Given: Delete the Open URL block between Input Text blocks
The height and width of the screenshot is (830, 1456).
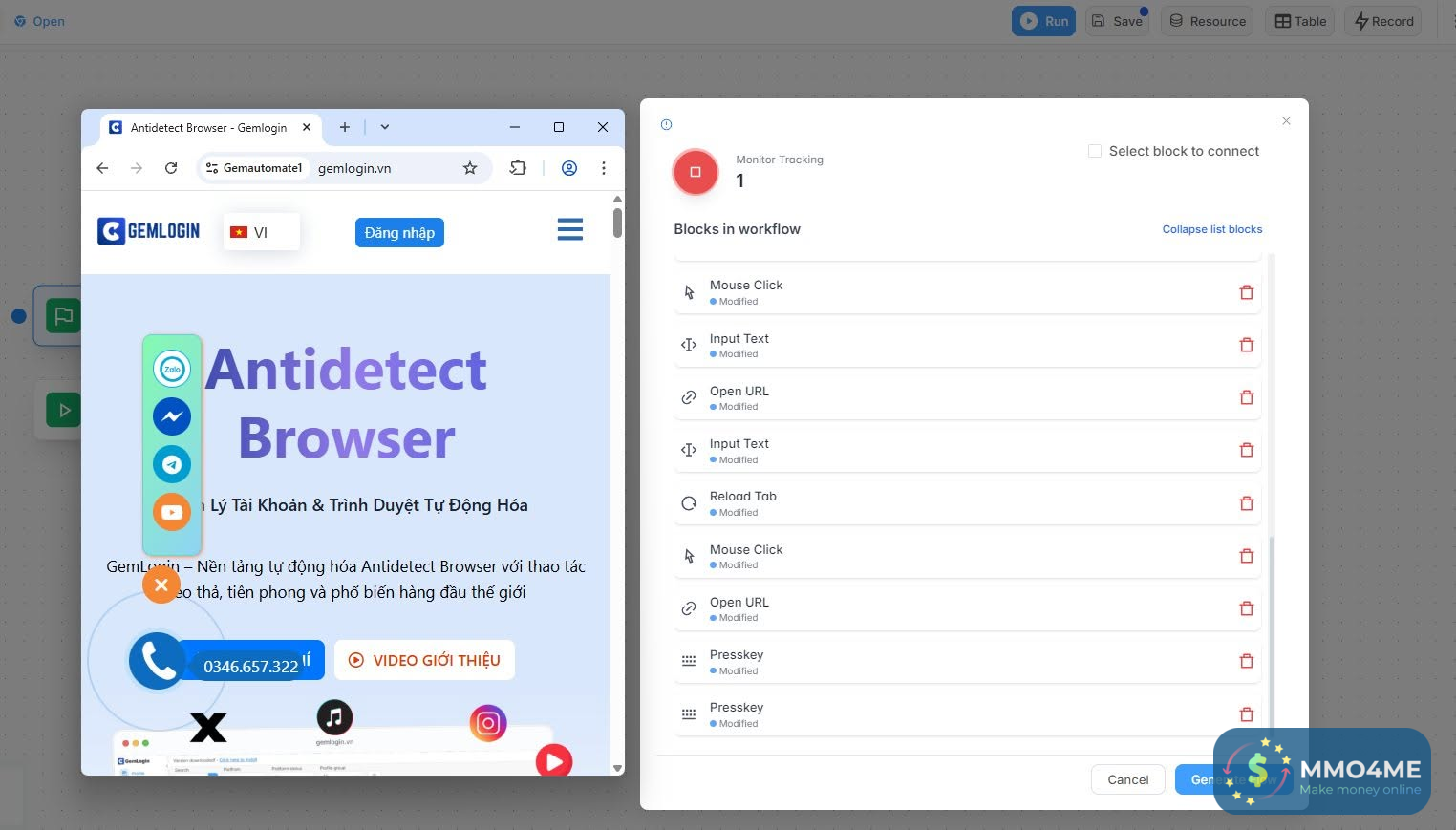Looking at the screenshot, I should [1246, 397].
